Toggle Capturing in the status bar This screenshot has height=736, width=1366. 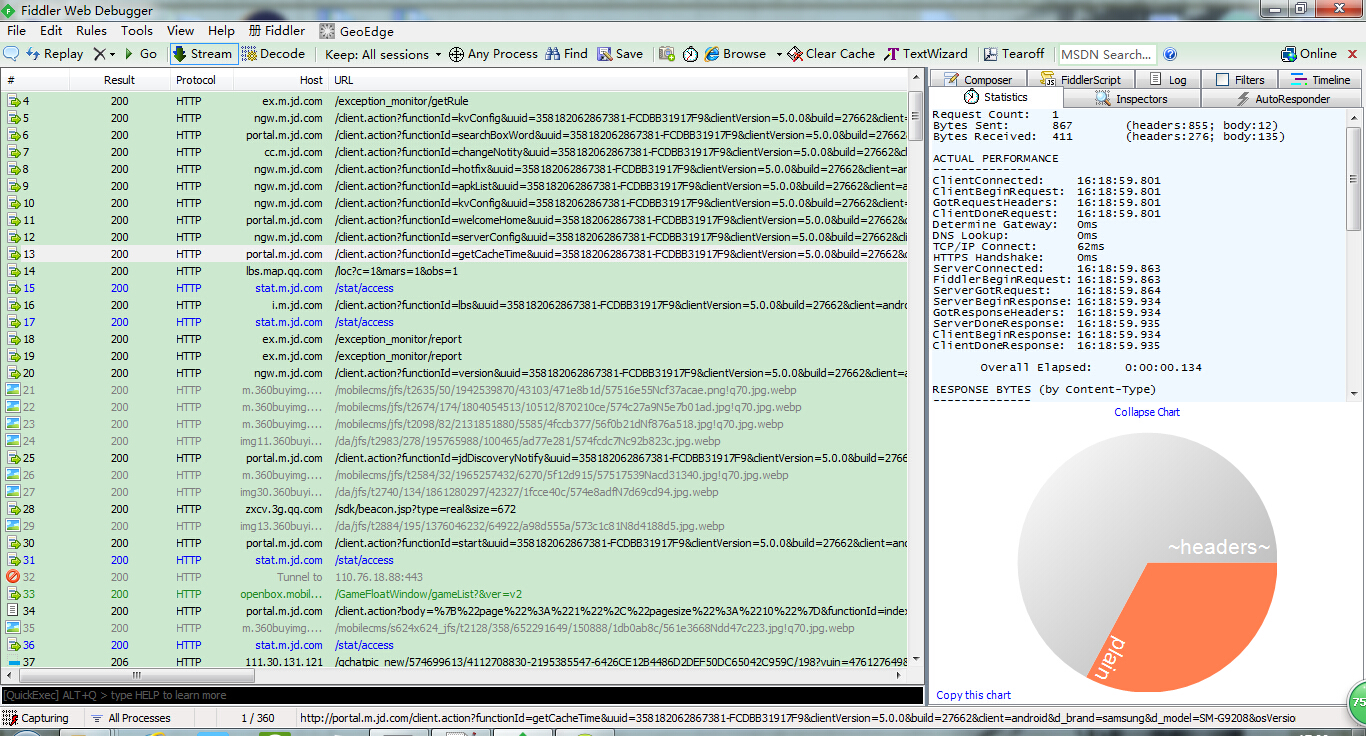[x=36, y=718]
